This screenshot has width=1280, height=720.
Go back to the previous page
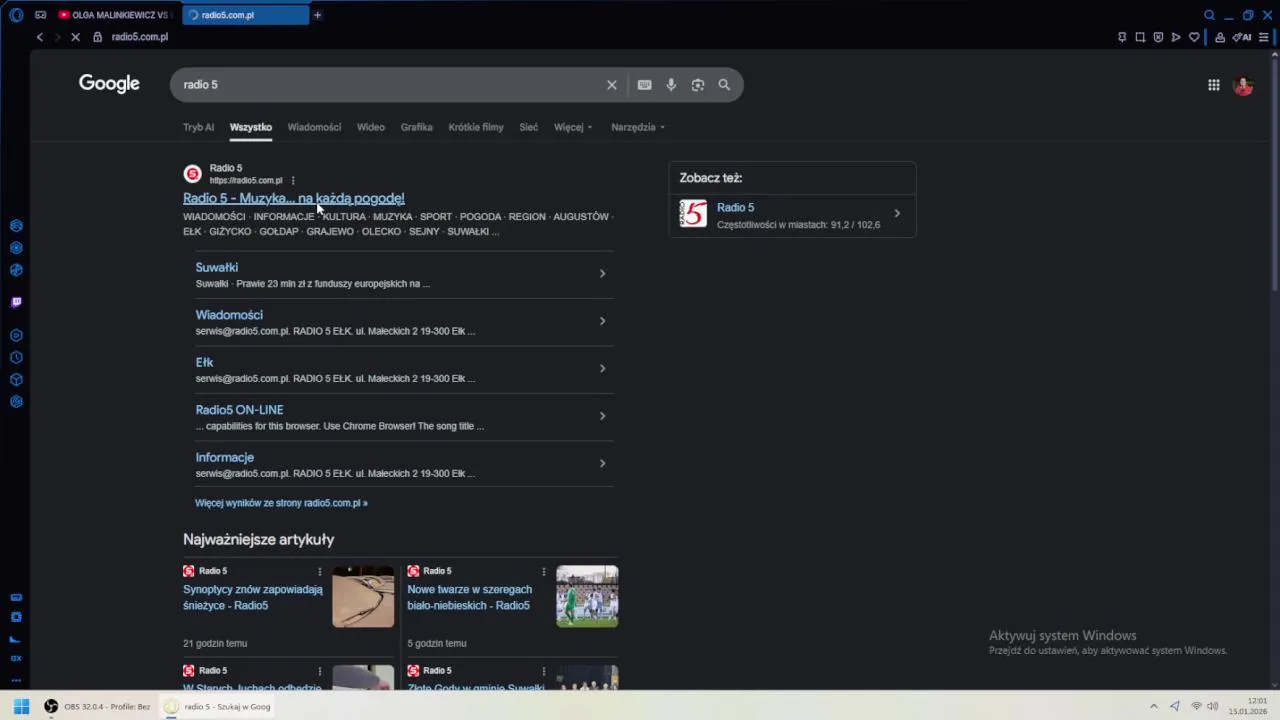(x=40, y=37)
